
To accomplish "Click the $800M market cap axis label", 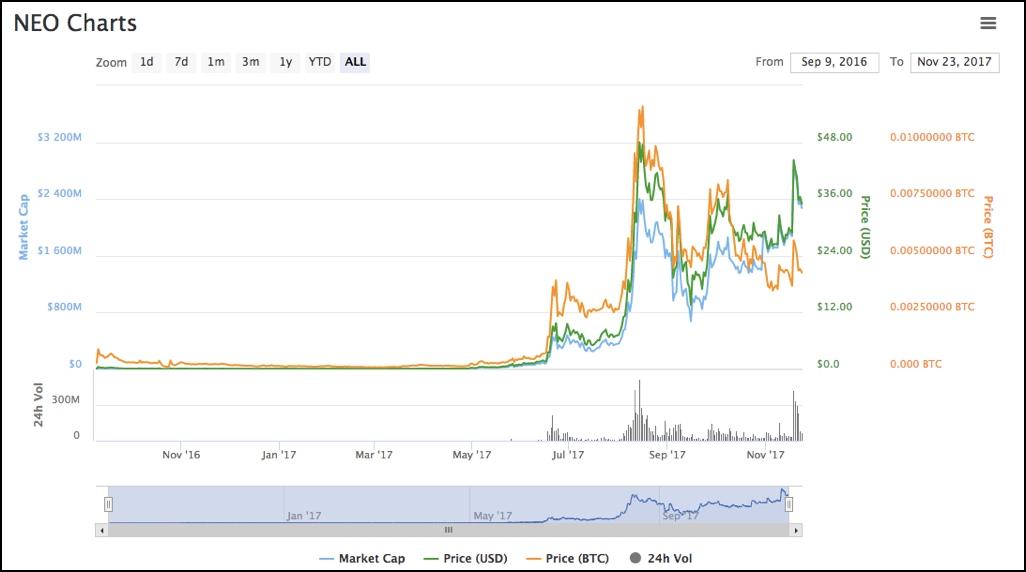I will point(64,307).
